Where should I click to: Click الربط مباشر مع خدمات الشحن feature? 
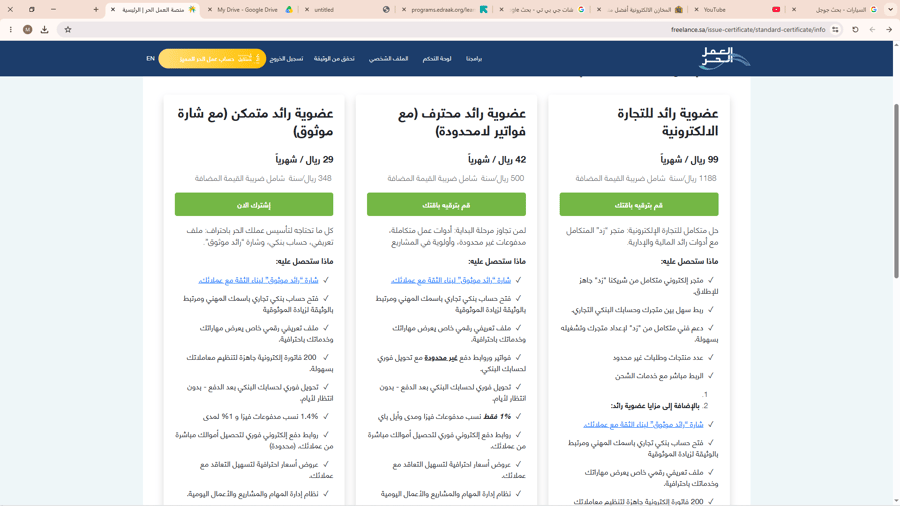tap(659, 376)
